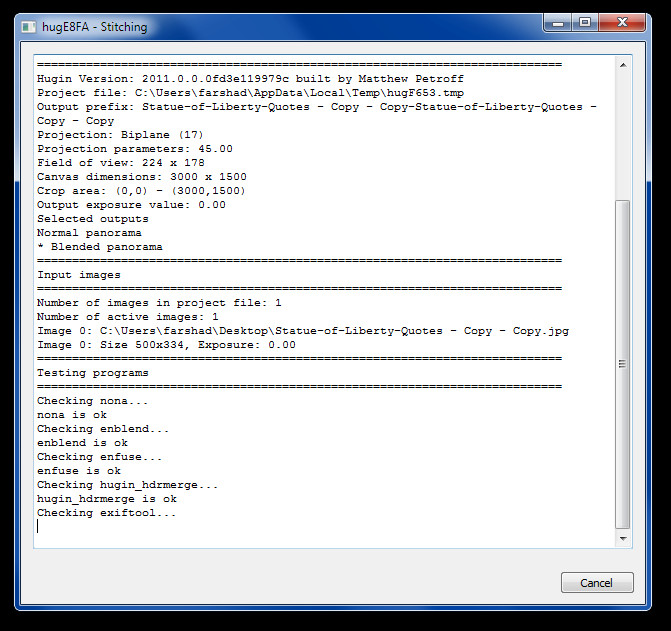Click 'Number of active images: 1' line
Image resolution: width=671 pixels, height=631 pixels.
pos(128,317)
